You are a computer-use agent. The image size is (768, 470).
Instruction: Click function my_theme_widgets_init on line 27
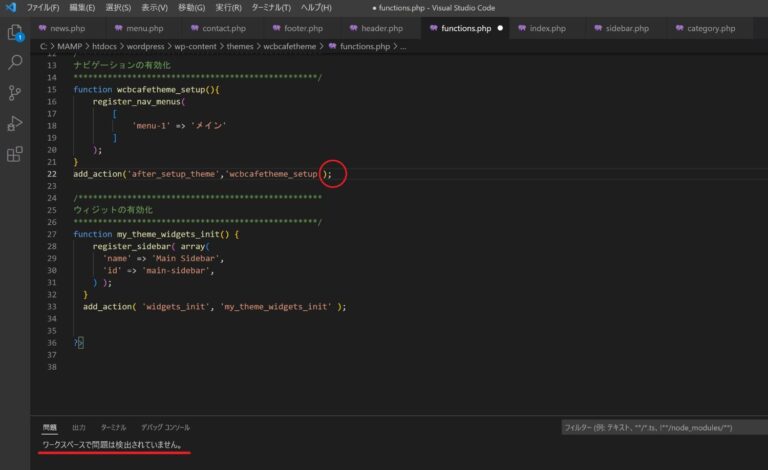168,234
